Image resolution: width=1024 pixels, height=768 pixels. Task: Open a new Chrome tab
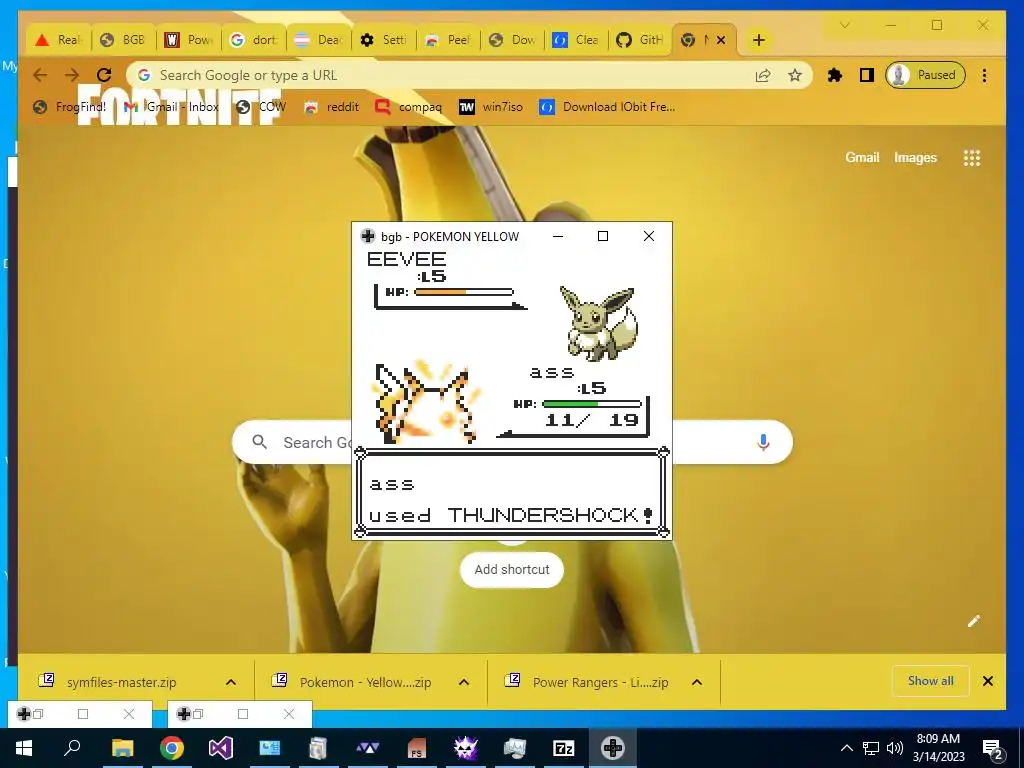(758, 40)
